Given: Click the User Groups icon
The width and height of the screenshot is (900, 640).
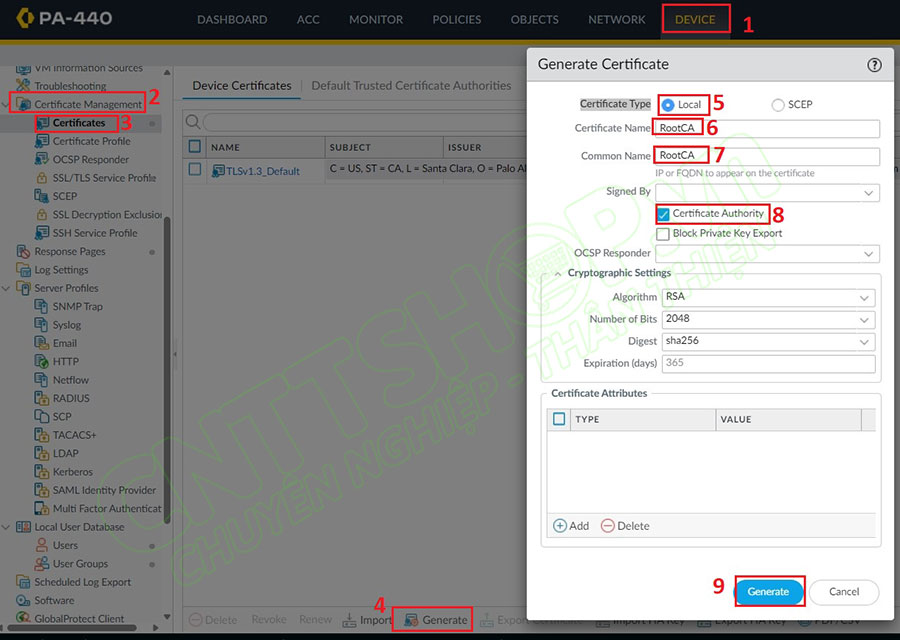Looking at the screenshot, I should coord(42,563).
